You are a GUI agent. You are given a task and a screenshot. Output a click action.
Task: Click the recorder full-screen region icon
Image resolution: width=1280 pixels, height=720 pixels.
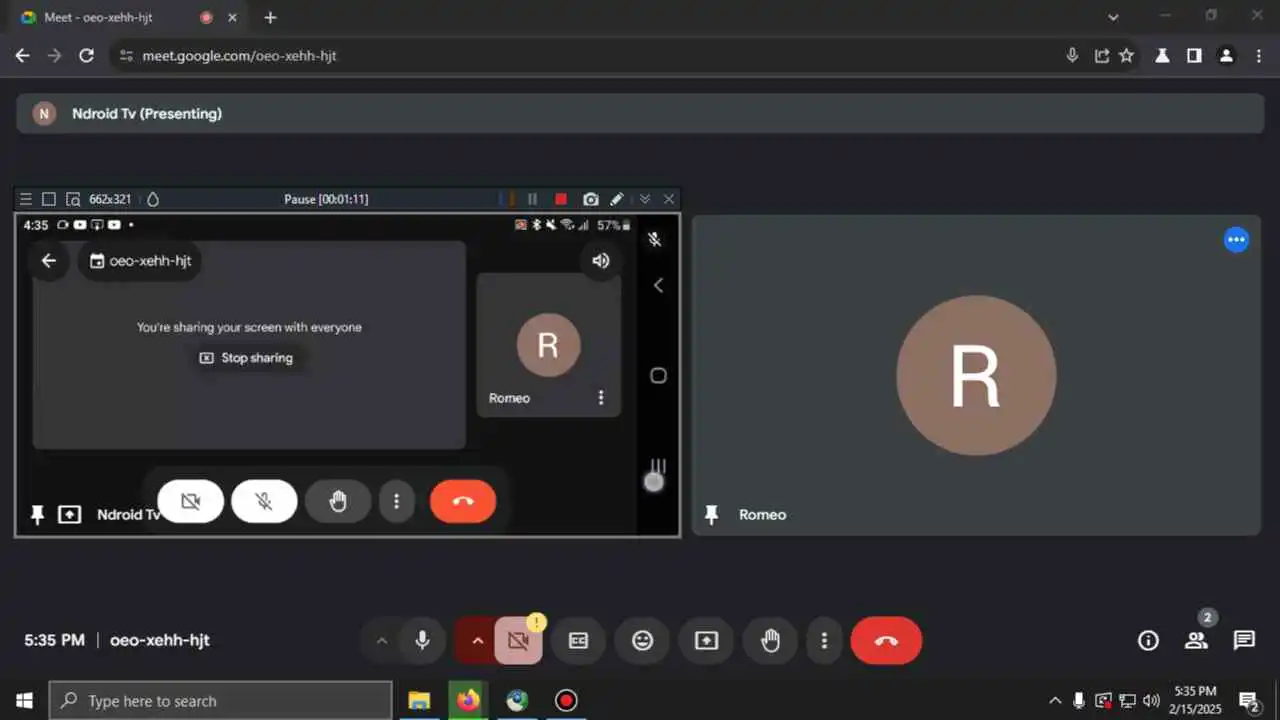tap(48, 199)
